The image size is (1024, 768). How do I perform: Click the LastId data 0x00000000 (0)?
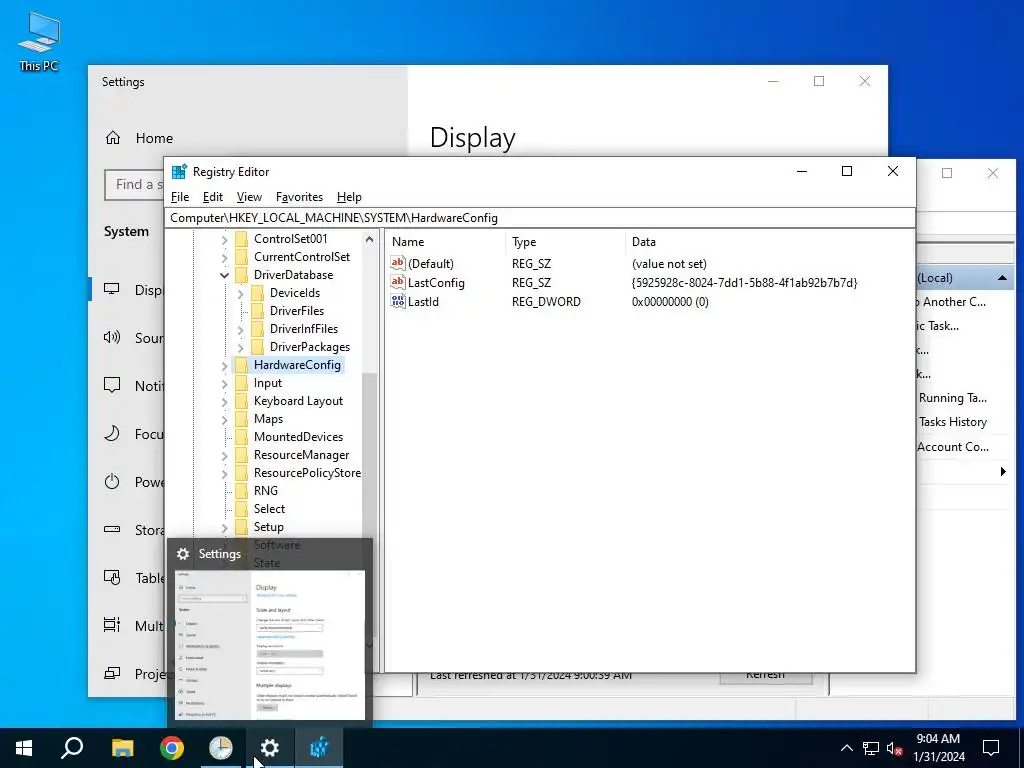pyautogui.click(x=670, y=302)
